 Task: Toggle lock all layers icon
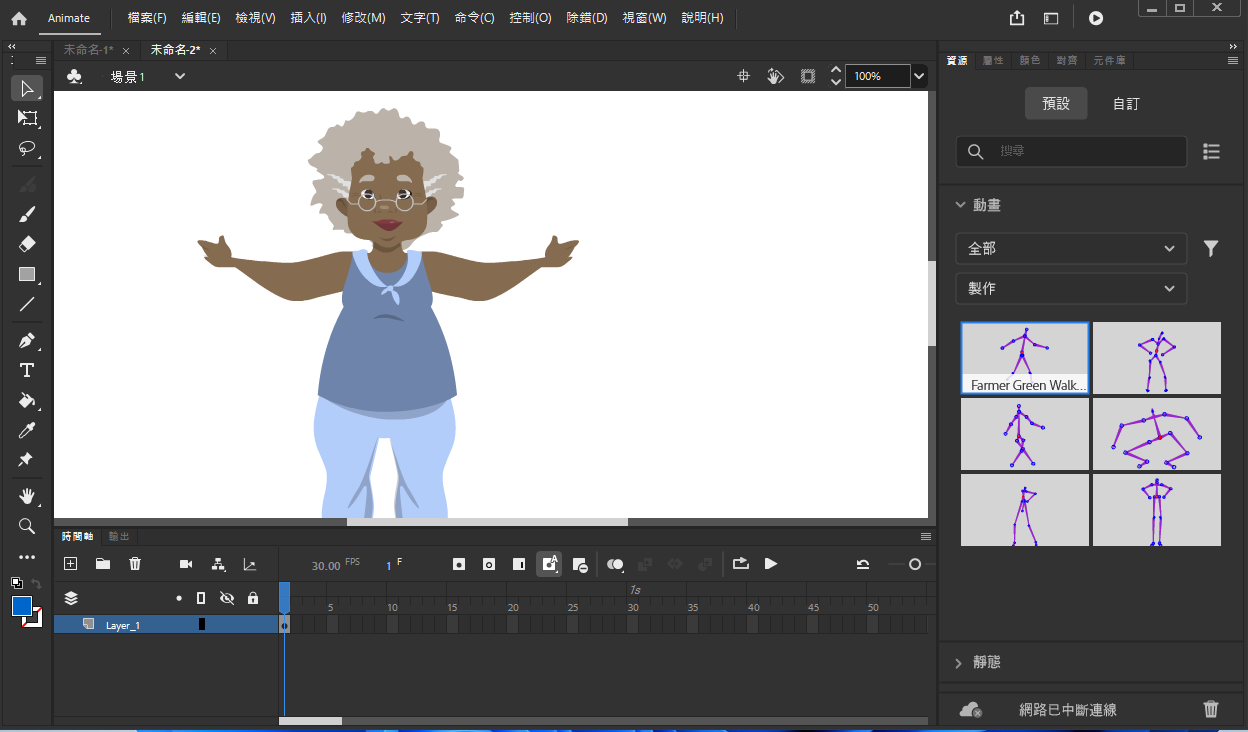[x=253, y=598]
